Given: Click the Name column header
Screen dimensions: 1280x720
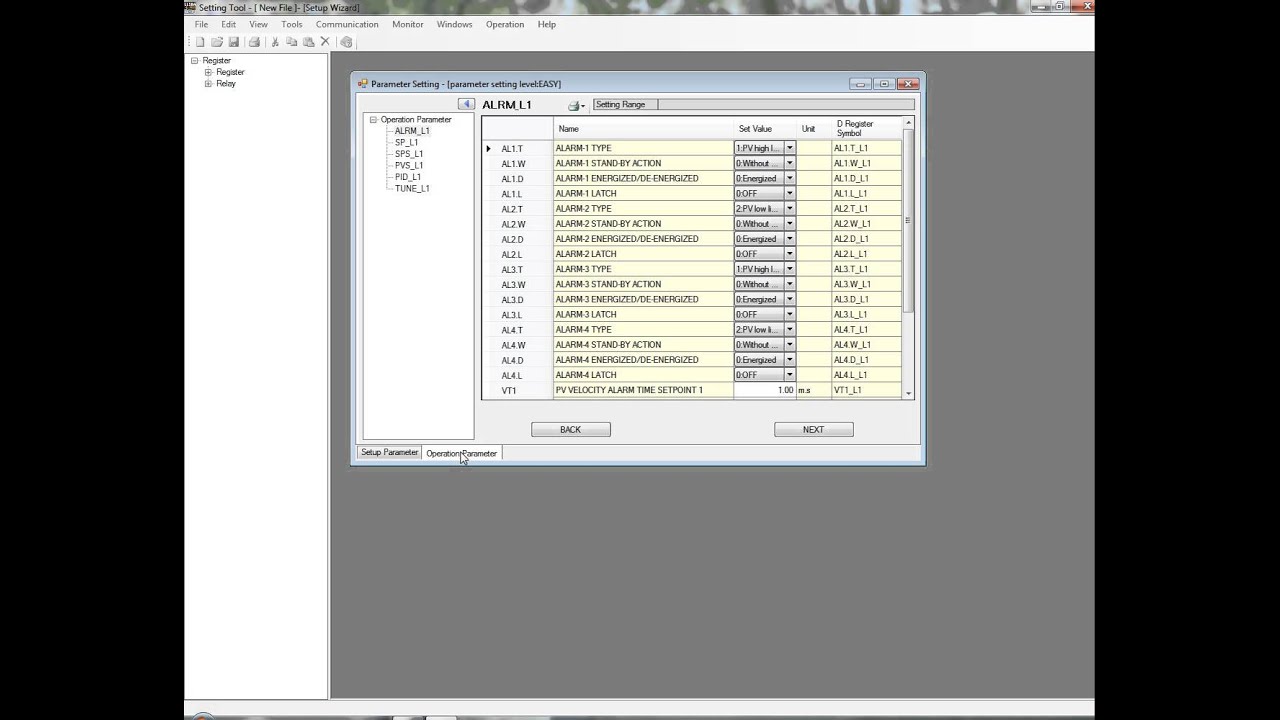Looking at the screenshot, I should pyautogui.click(x=643, y=129).
